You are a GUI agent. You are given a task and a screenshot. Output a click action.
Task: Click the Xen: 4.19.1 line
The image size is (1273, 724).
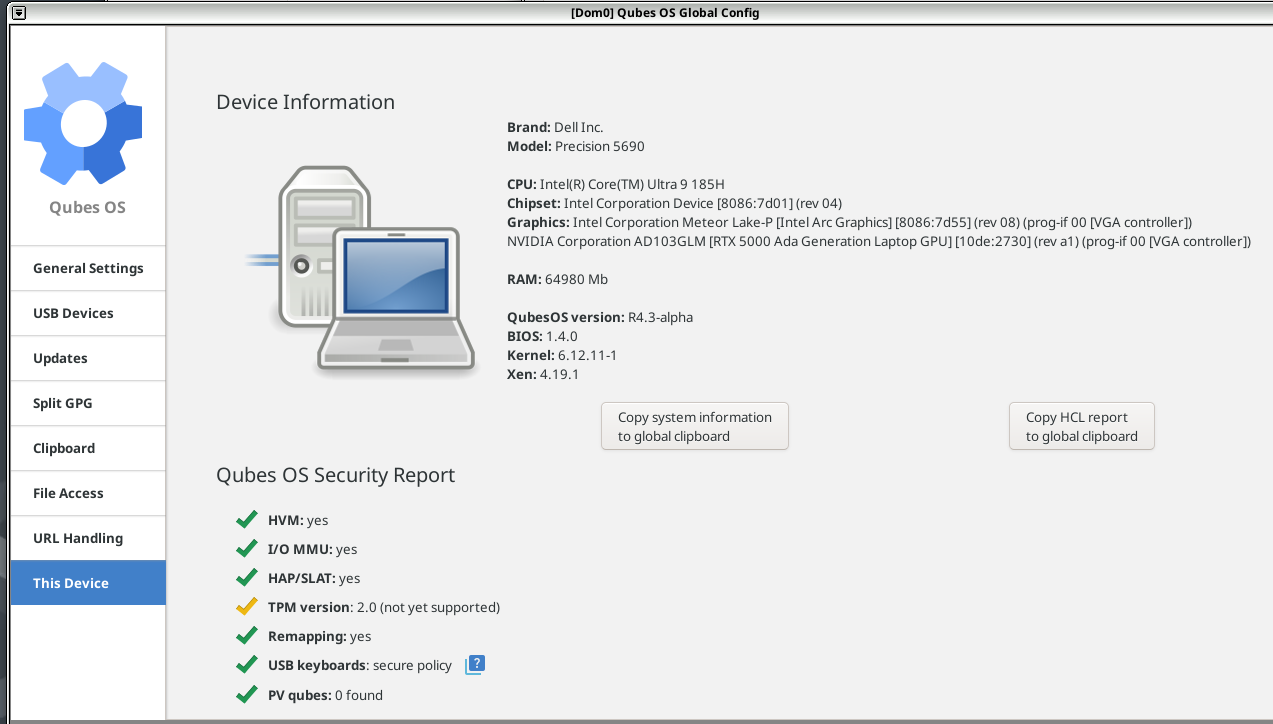(543, 374)
